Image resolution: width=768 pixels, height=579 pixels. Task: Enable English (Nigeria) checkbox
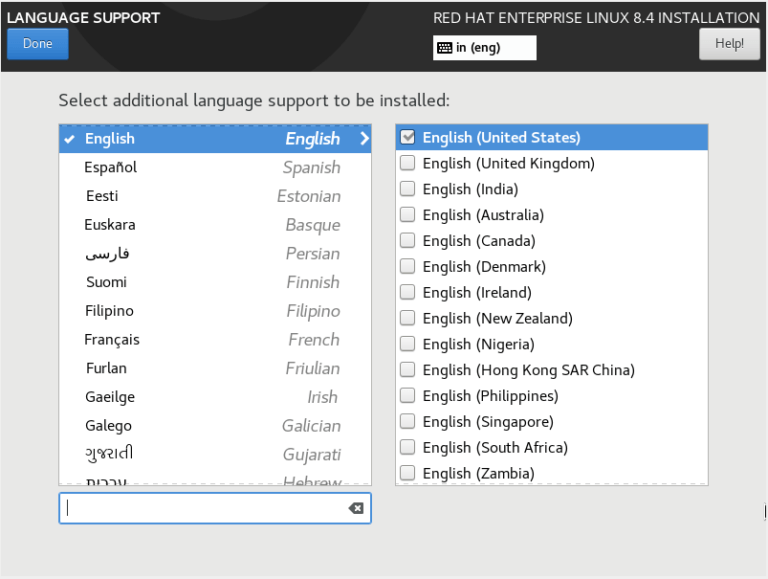(x=408, y=344)
